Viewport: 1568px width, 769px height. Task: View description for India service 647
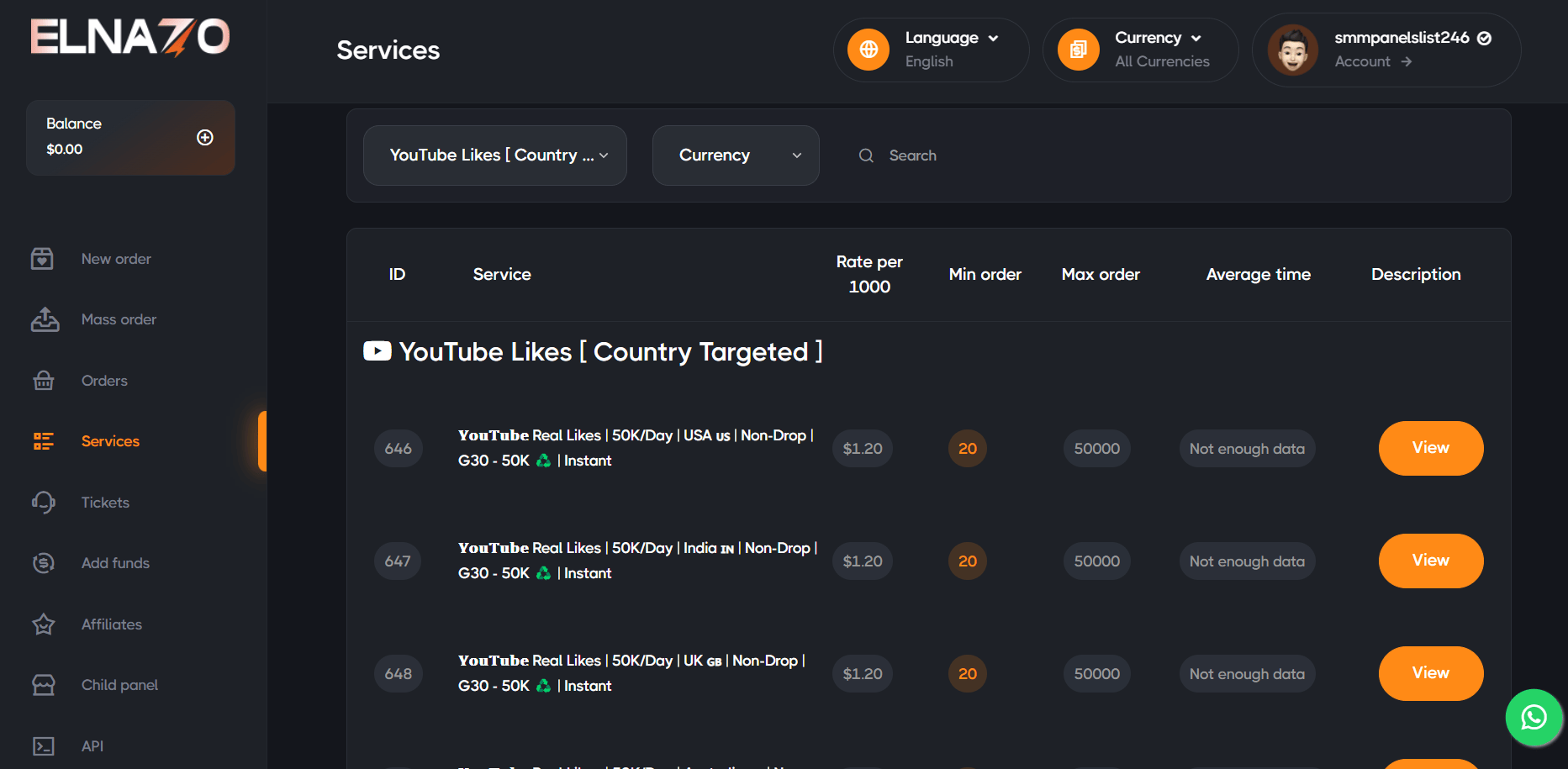click(1430, 561)
